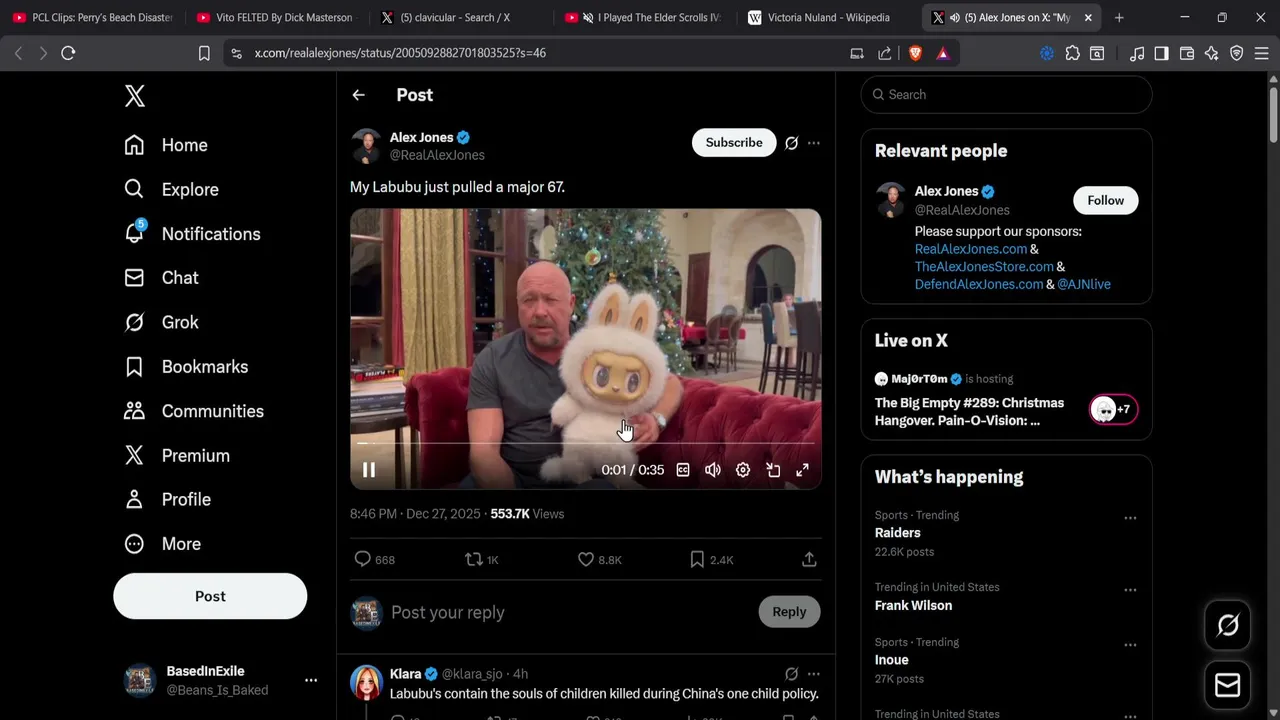Open more options for Frank Wilson trend
This screenshot has width=1280, height=720.
tap(1130, 590)
